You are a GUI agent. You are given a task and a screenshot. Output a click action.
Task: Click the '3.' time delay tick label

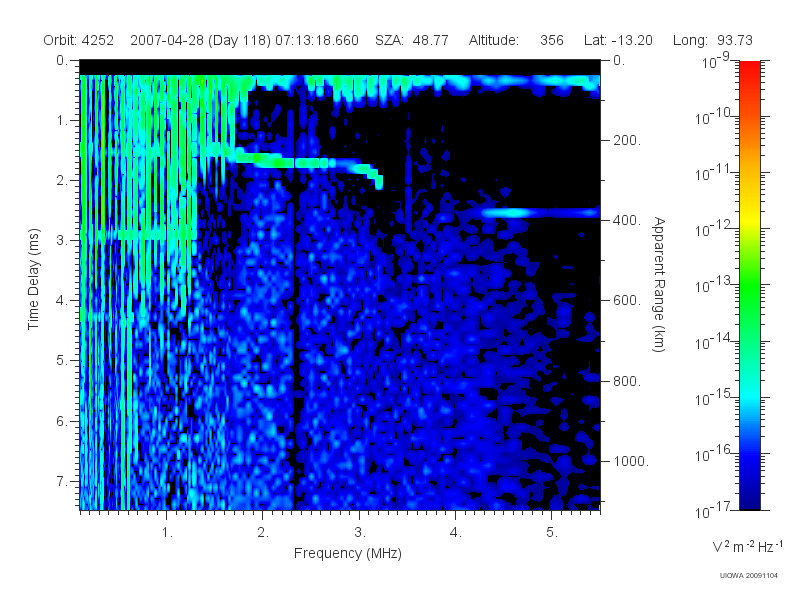pyautogui.click(x=62, y=240)
